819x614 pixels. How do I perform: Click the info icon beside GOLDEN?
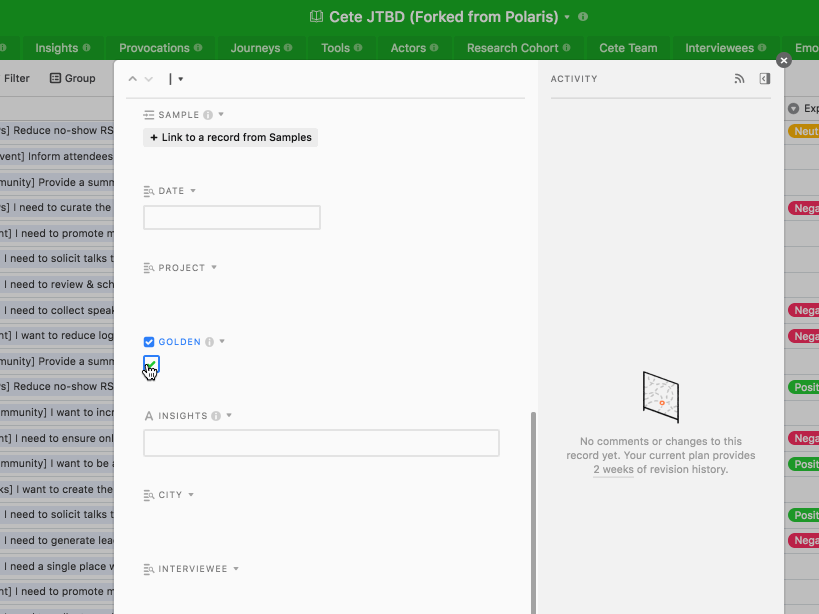pyautogui.click(x=210, y=341)
